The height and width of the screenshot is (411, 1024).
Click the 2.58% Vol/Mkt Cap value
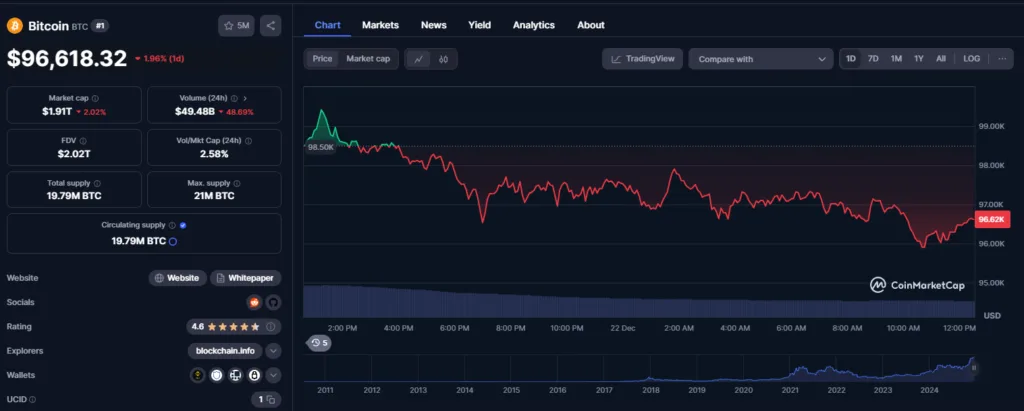tap(214, 154)
